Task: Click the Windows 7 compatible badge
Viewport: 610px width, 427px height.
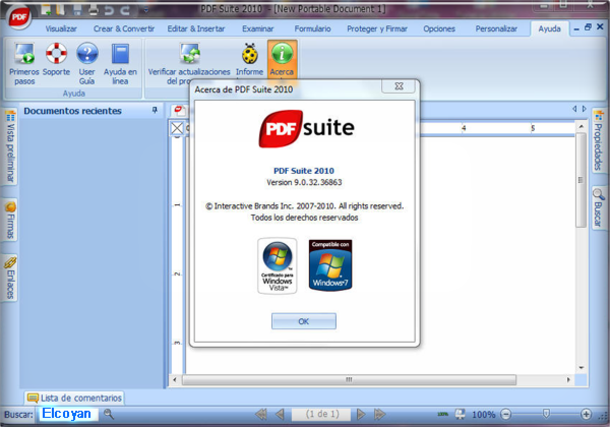Action: coord(330,265)
